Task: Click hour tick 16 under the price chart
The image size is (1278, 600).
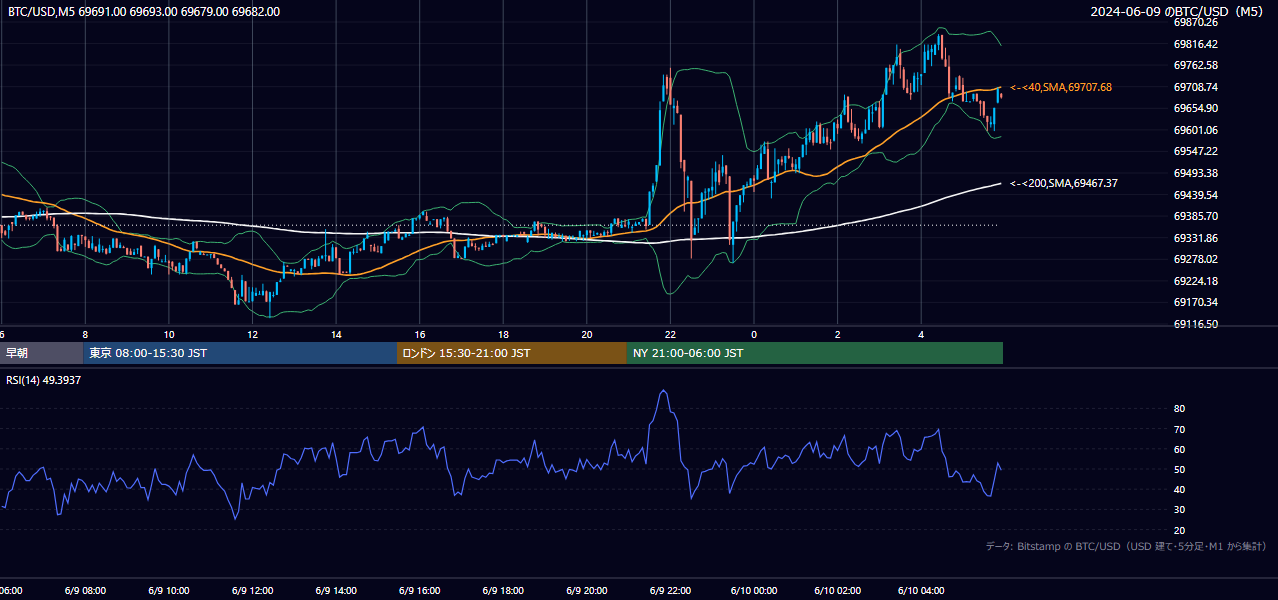Action: 420,334
